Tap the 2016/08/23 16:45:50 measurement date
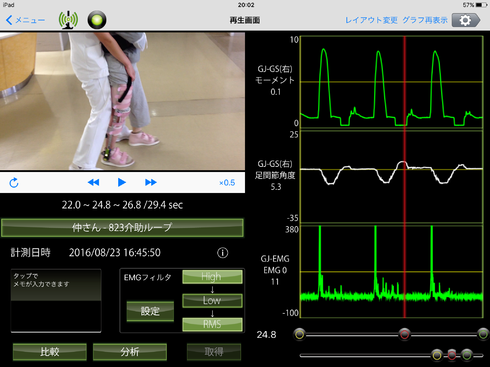 [115, 253]
